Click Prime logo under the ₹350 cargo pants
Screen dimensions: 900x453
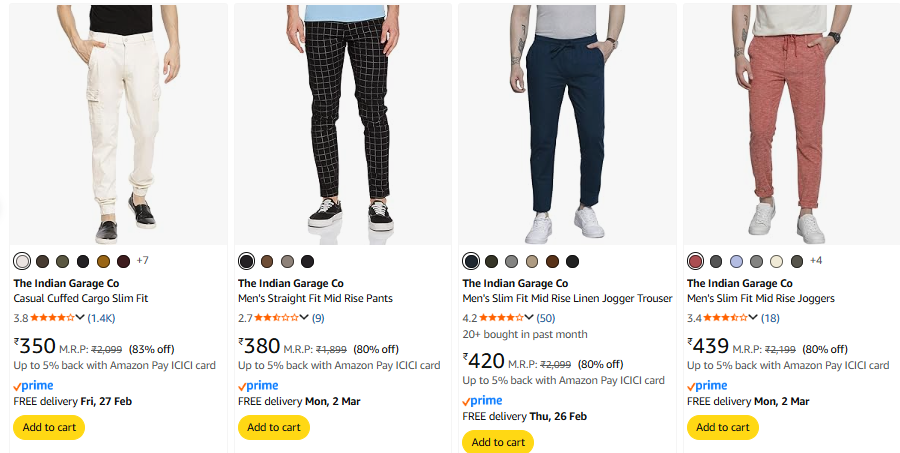pos(33,385)
